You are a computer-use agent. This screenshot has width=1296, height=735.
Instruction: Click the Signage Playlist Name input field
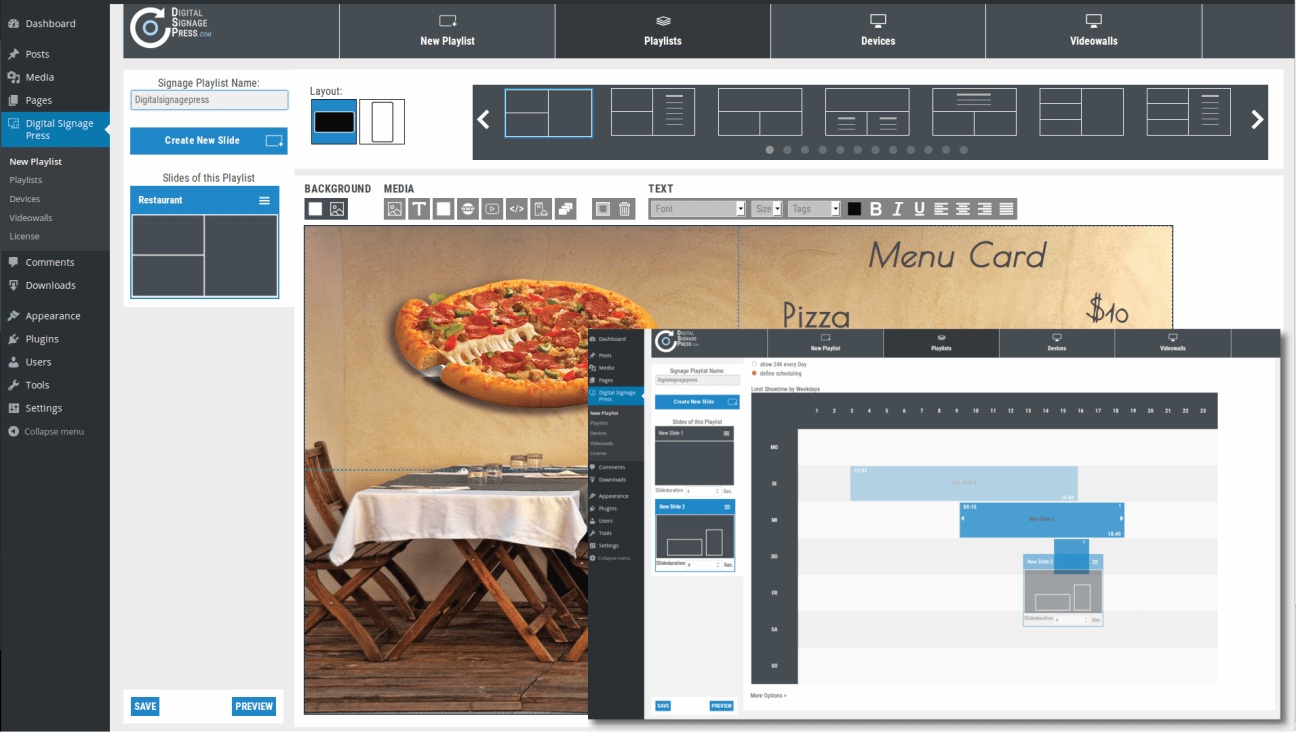(x=208, y=100)
